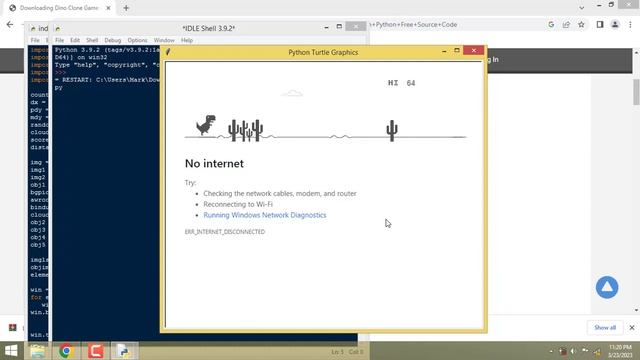
Task: Open Chrome profile avatar
Action: pyautogui.click(x=615, y=24)
